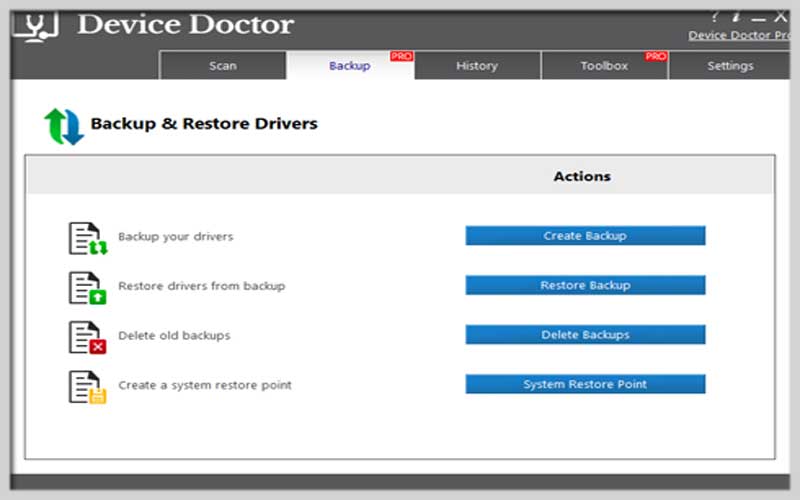Click the 'Backup & Restore Drivers' heading
This screenshot has width=800, height=500.
(x=204, y=123)
